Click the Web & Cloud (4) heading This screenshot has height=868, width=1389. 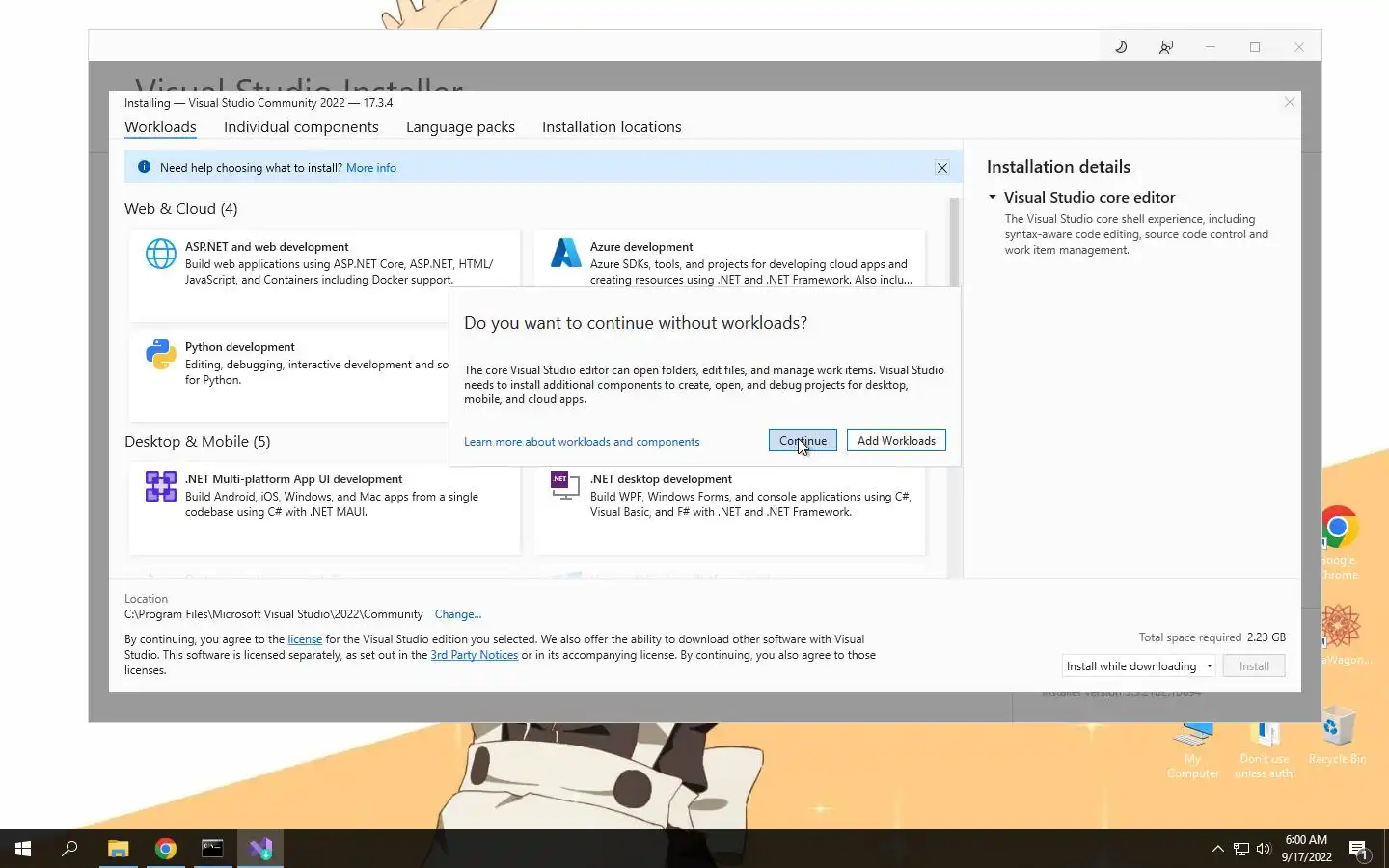(x=180, y=209)
